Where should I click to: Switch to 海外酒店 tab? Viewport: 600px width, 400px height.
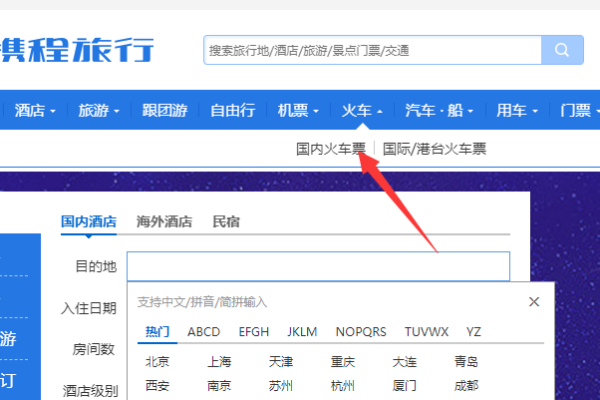[164, 222]
